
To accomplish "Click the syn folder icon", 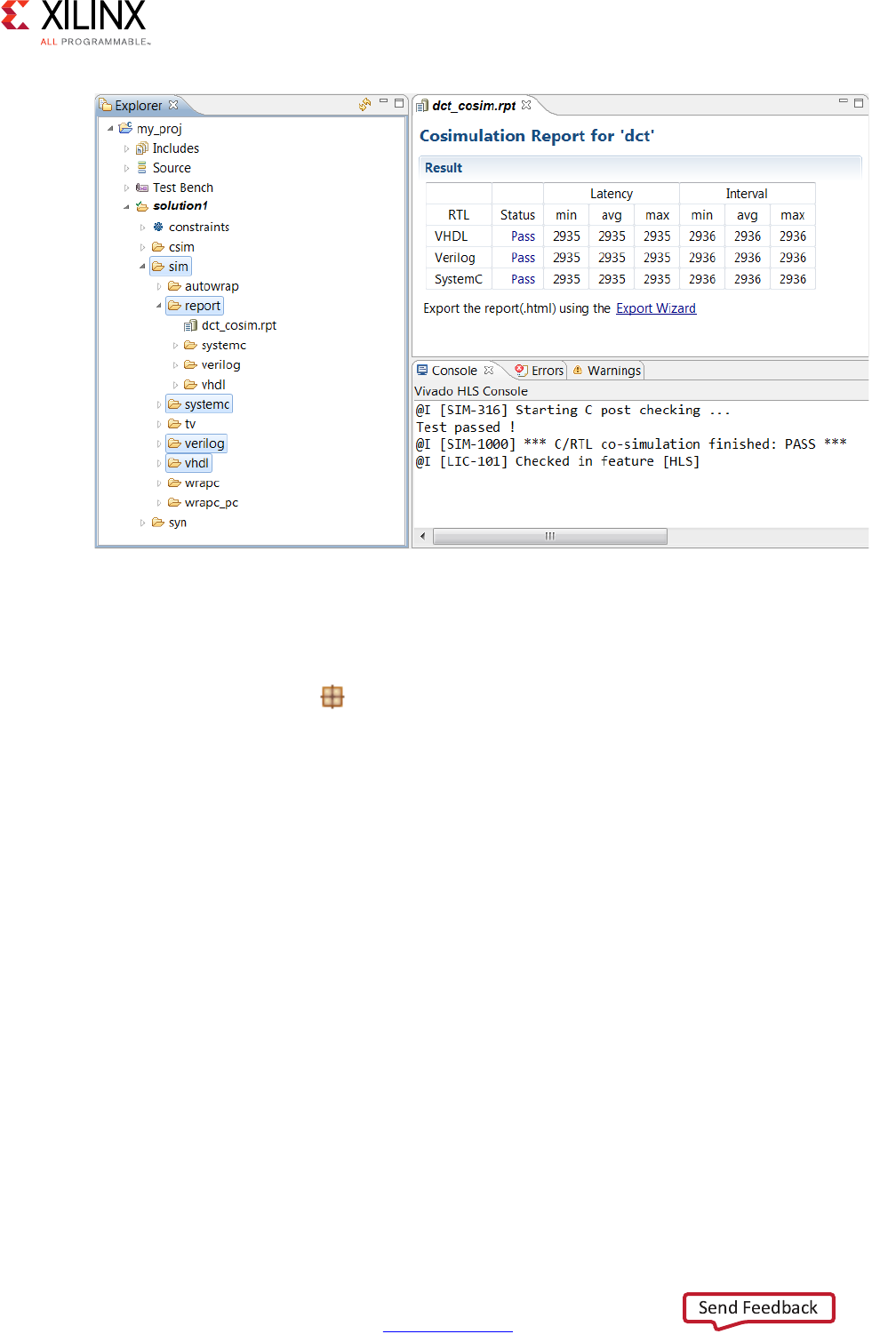I will pos(158,522).
